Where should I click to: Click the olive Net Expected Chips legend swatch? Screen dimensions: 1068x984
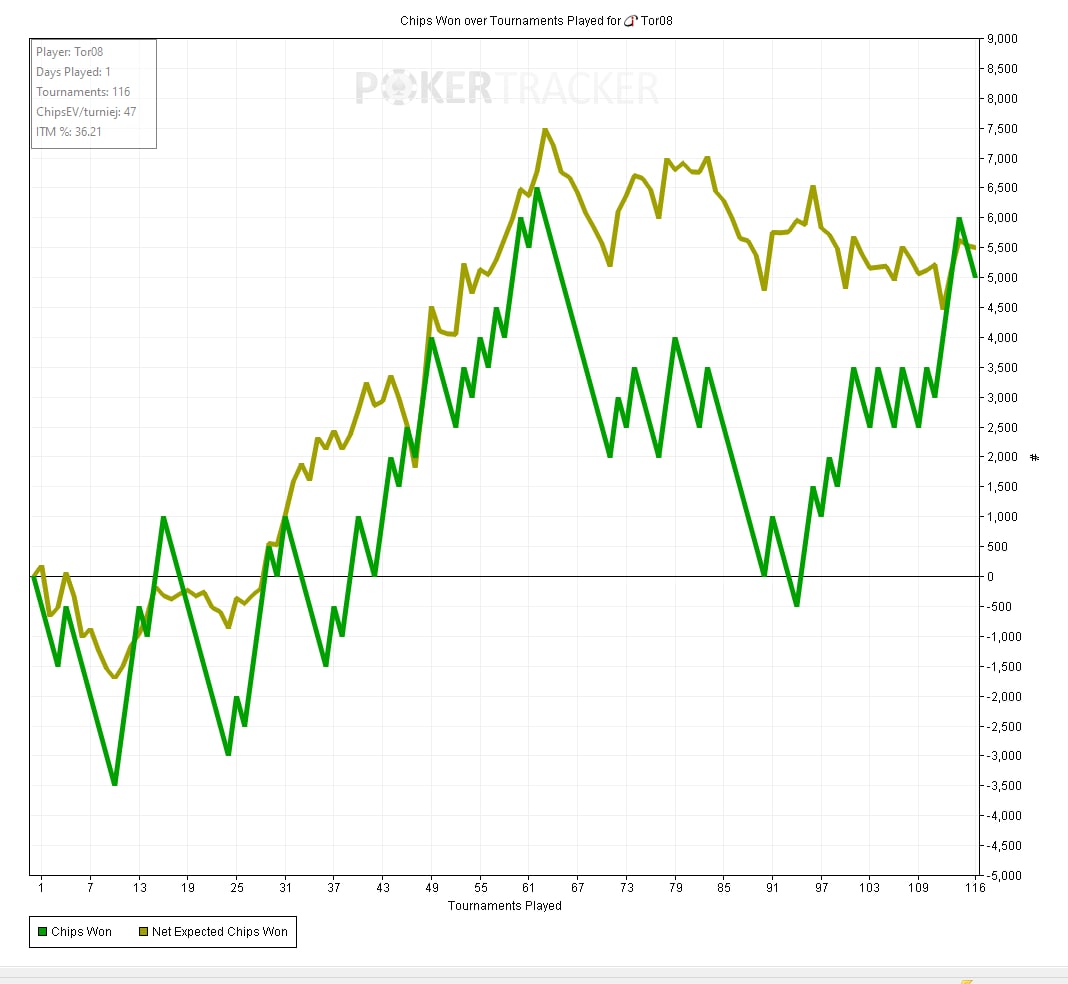coord(142,932)
